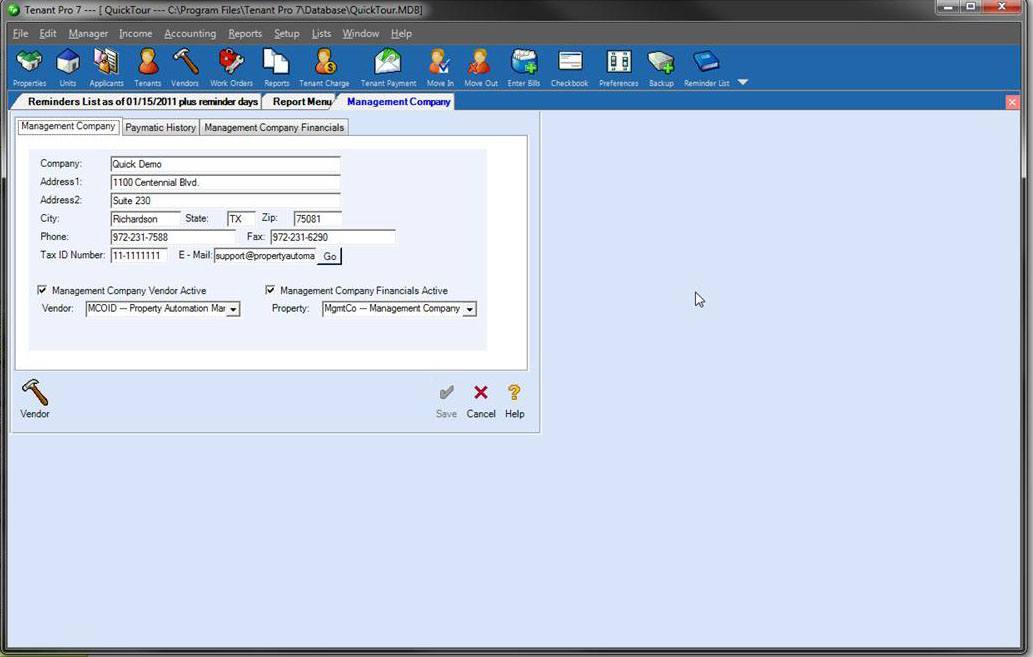The image size is (1033, 657).
Task: Open the Accounting menu
Action: (190, 33)
